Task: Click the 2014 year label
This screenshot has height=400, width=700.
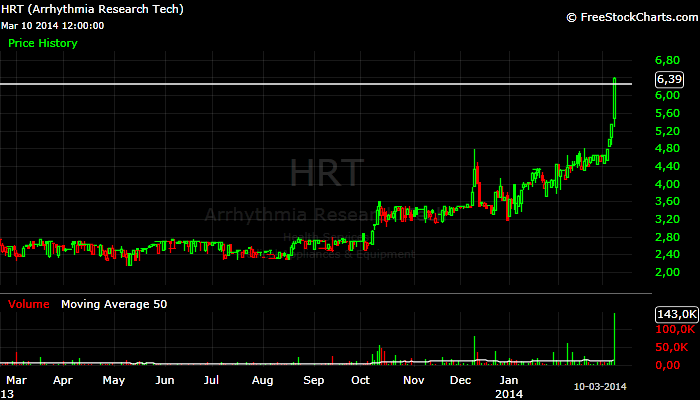Action: click(x=509, y=394)
